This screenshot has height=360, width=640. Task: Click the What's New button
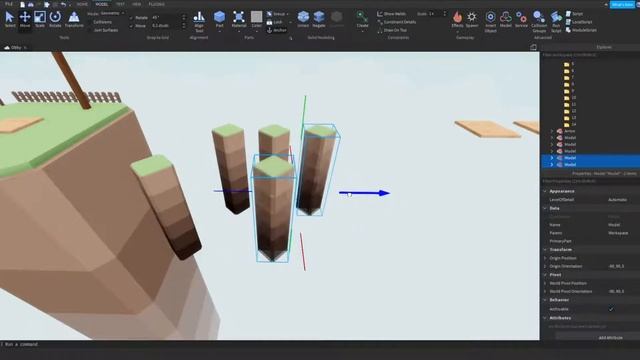point(622,4)
